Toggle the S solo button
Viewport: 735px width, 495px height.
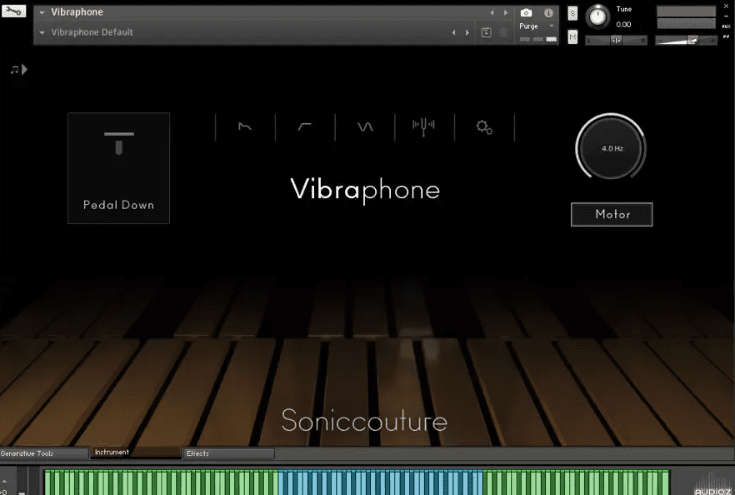coord(572,13)
